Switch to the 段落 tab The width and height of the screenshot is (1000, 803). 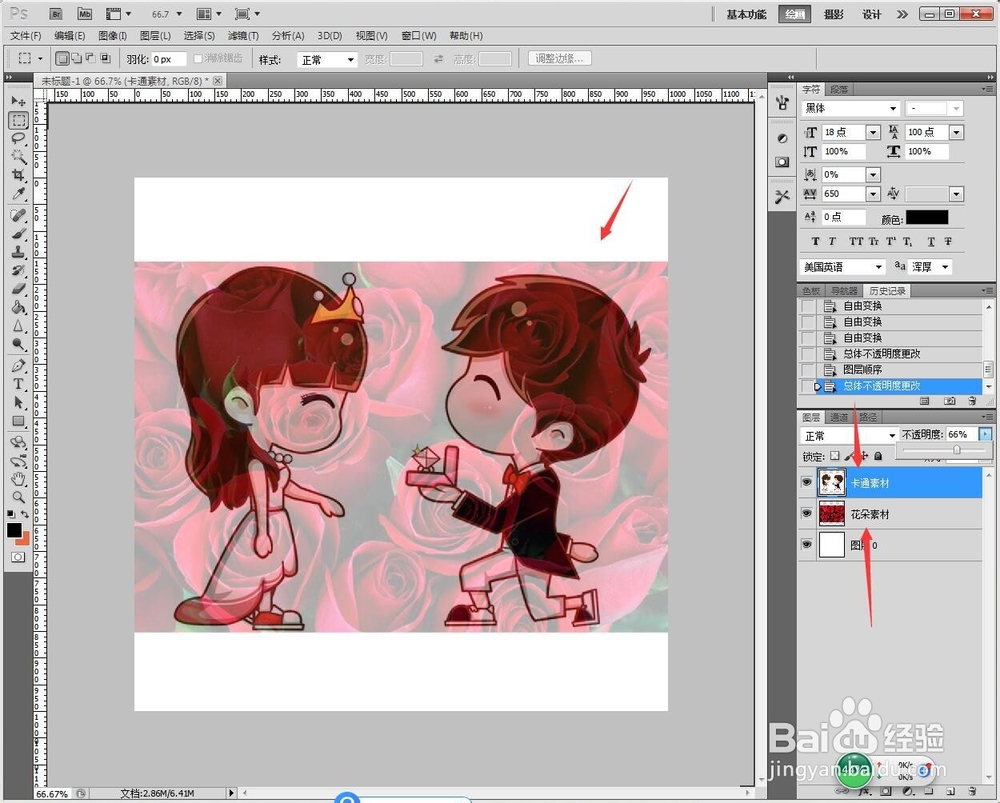click(x=839, y=89)
